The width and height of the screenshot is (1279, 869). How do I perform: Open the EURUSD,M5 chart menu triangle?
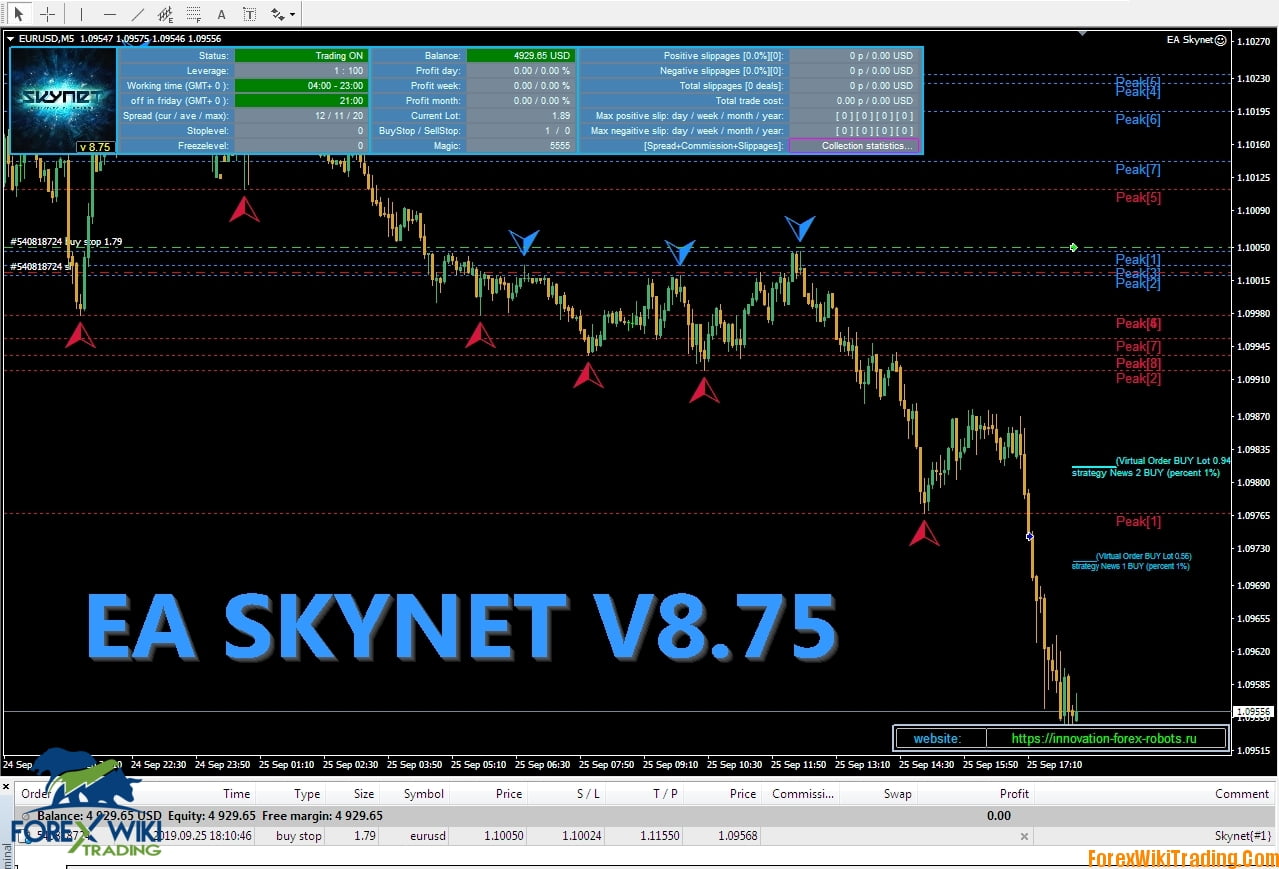pos(11,39)
